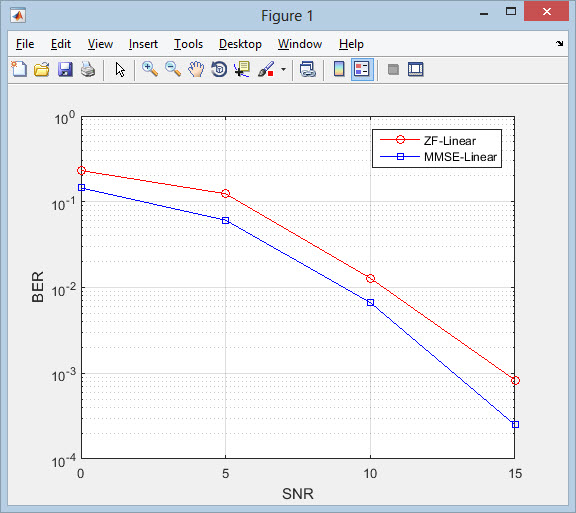Click the Hide Plot Tools icon

pos(393,69)
